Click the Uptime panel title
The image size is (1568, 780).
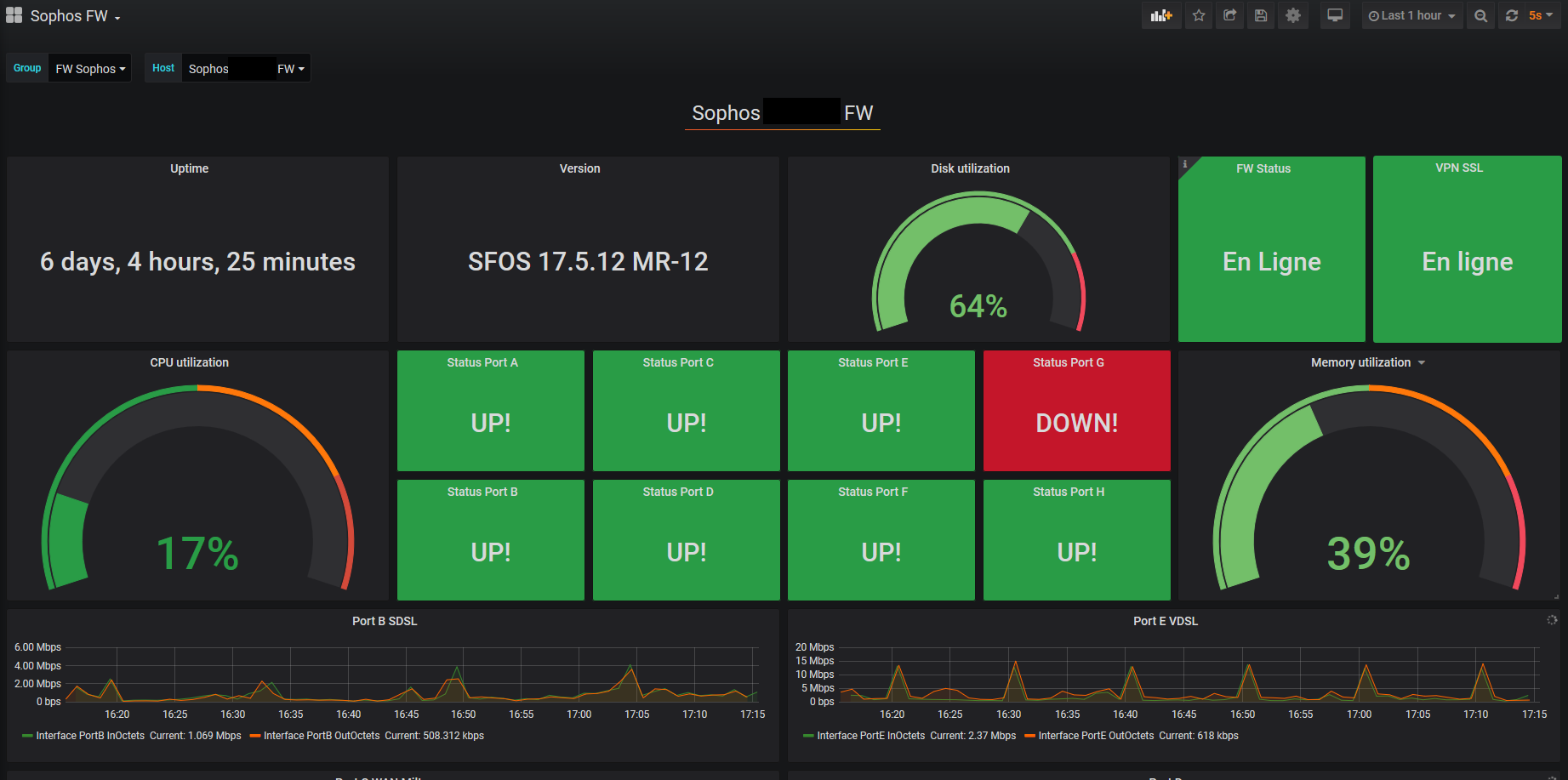coord(189,168)
